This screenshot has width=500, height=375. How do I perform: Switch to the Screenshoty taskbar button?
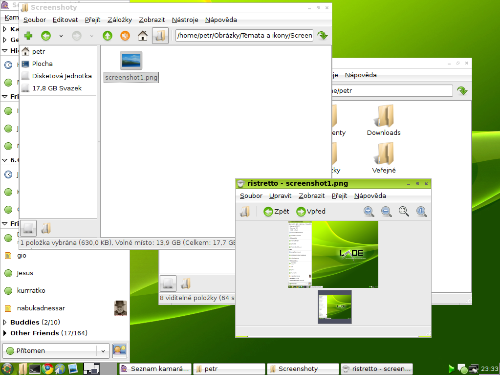303,369
